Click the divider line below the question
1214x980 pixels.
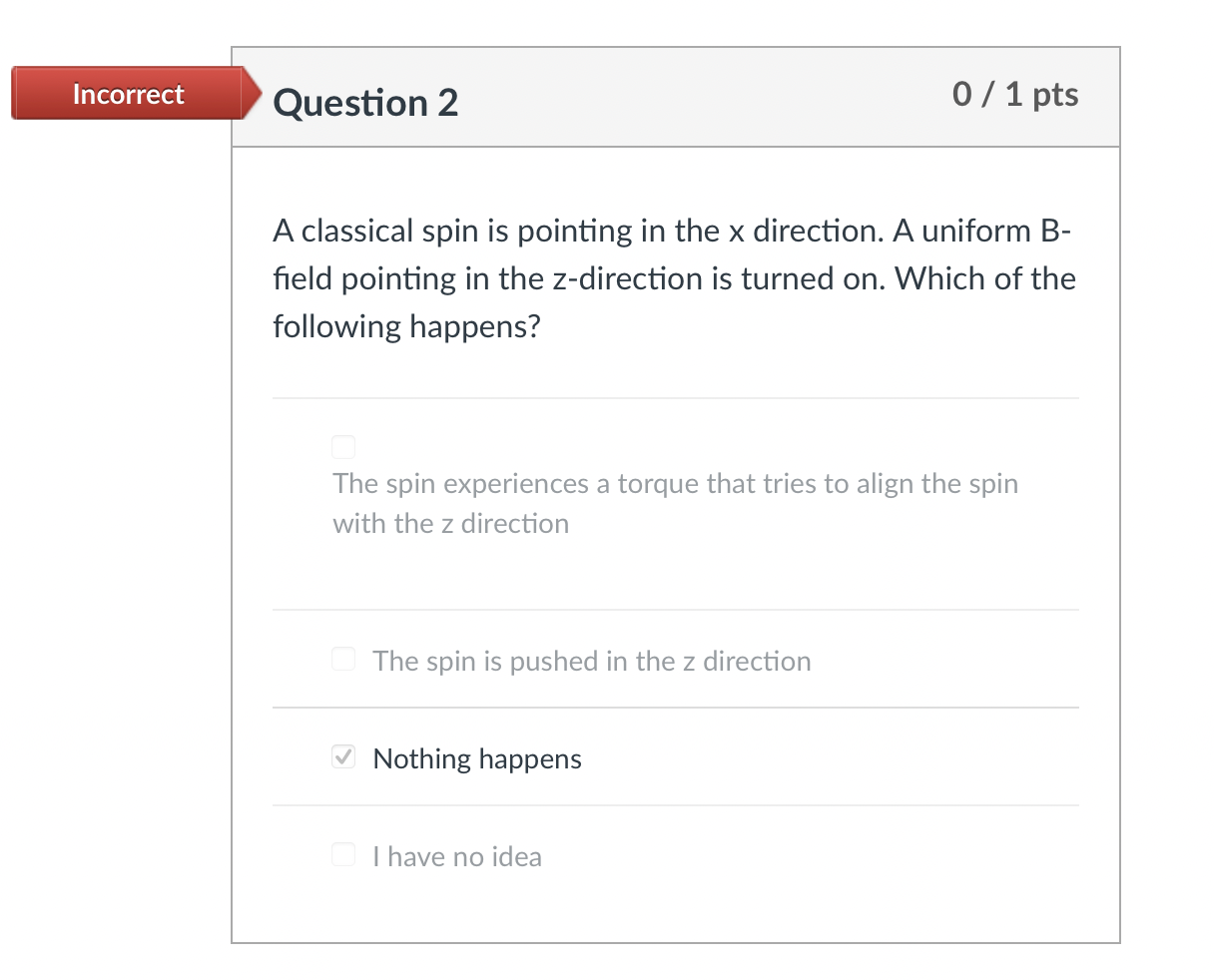[675, 396]
